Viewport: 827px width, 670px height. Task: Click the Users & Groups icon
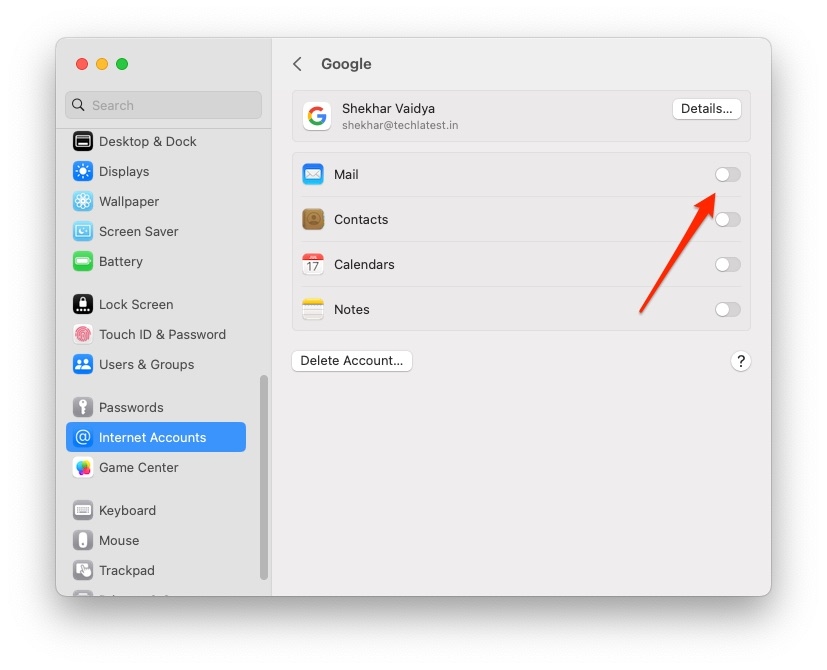pyautogui.click(x=83, y=365)
